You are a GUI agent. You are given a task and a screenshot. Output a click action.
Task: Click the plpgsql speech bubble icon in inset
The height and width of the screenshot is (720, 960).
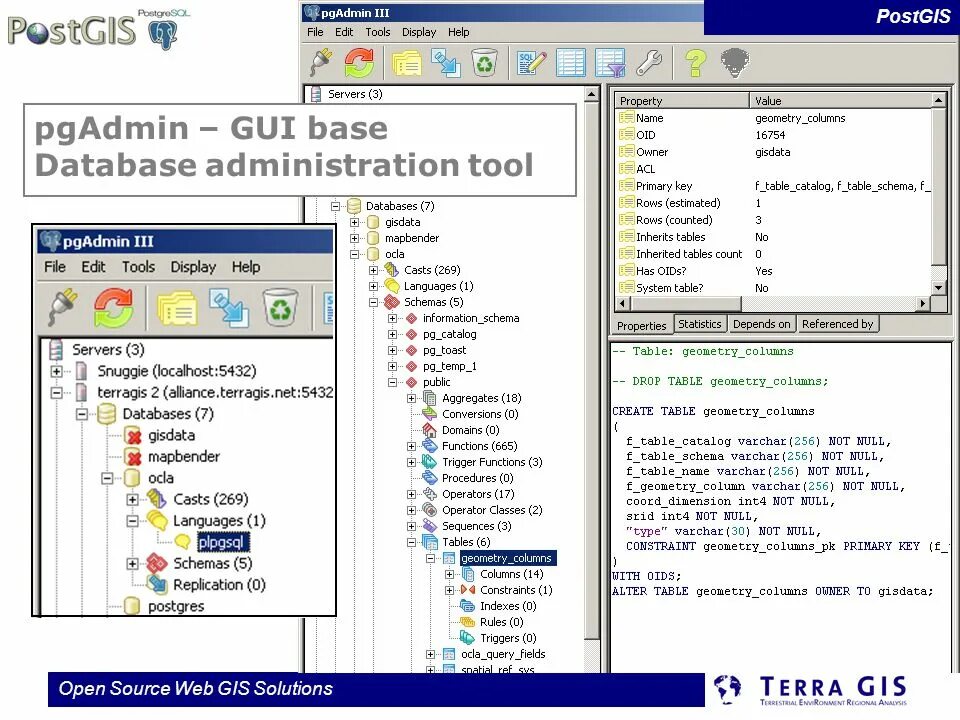(182, 542)
